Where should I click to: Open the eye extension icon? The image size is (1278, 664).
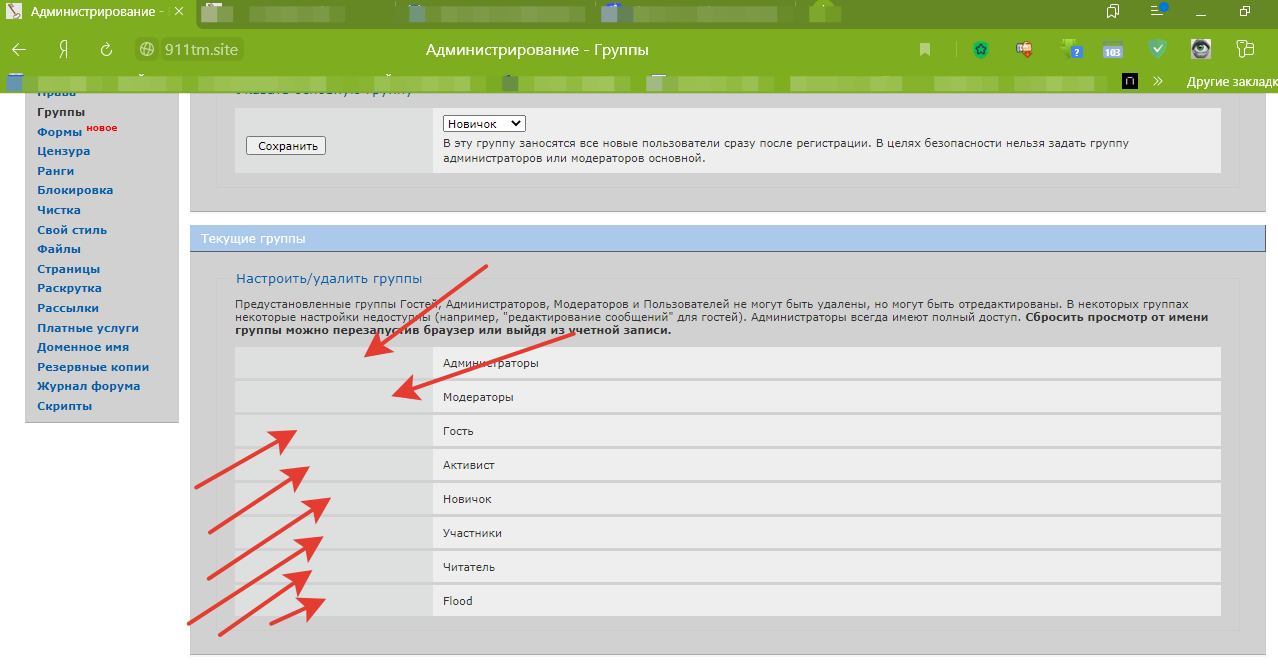point(1200,50)
